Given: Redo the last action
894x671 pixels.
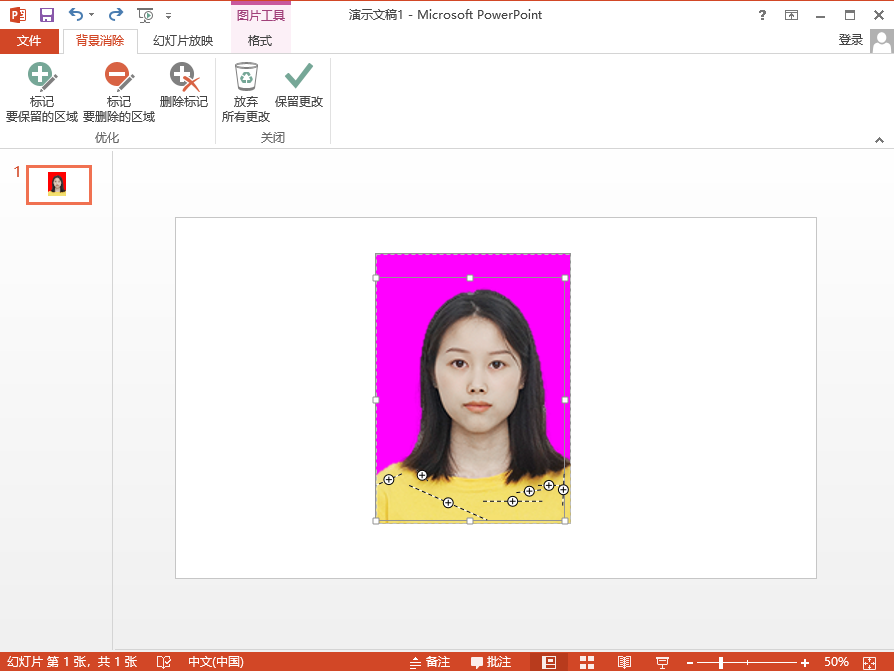Looking at the screenshot, I should click(116, 15).
